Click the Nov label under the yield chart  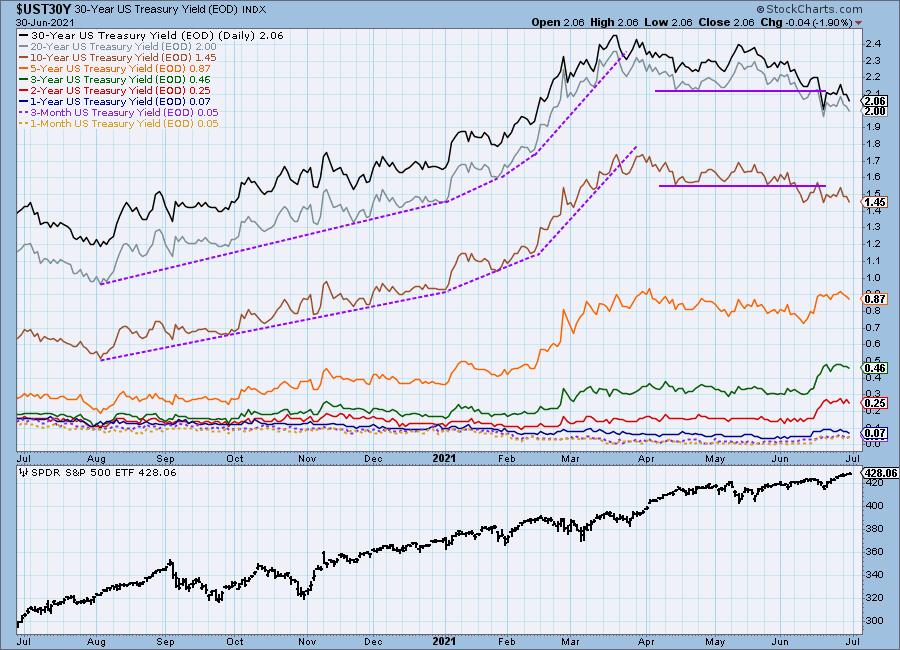coord(307,459)
